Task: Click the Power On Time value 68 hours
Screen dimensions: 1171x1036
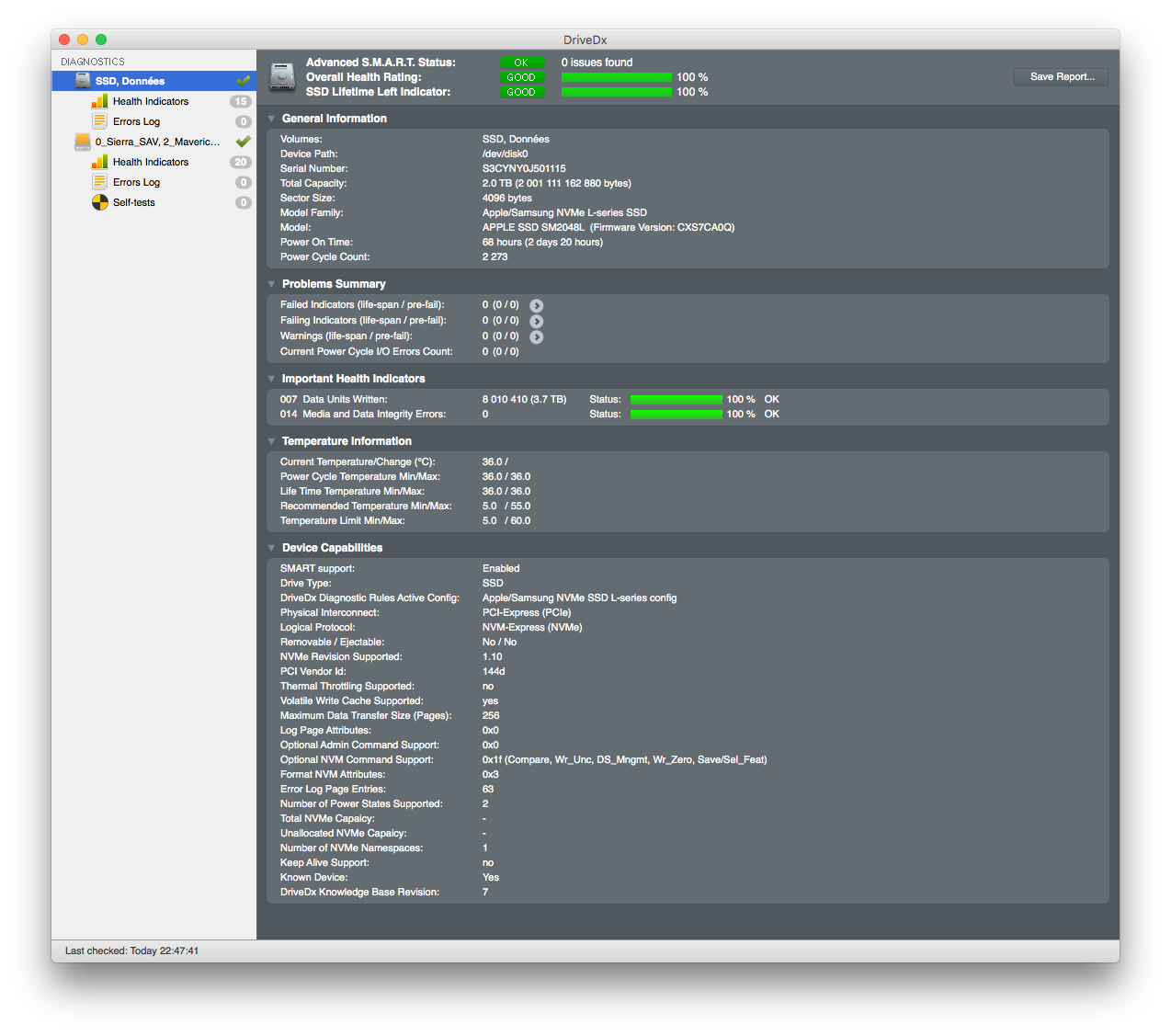Action: (x=542, y=243)
